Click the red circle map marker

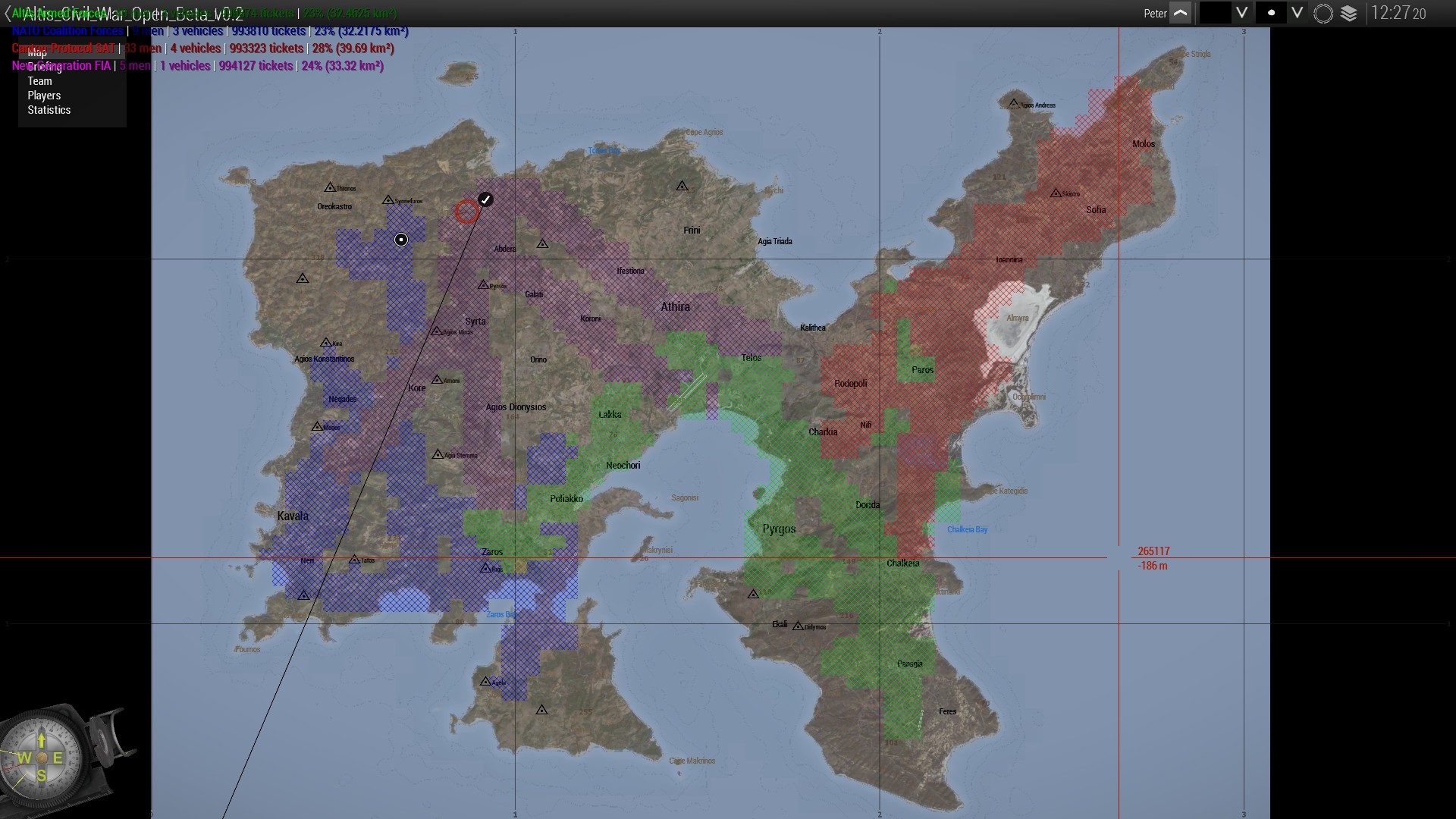[466, 212]
